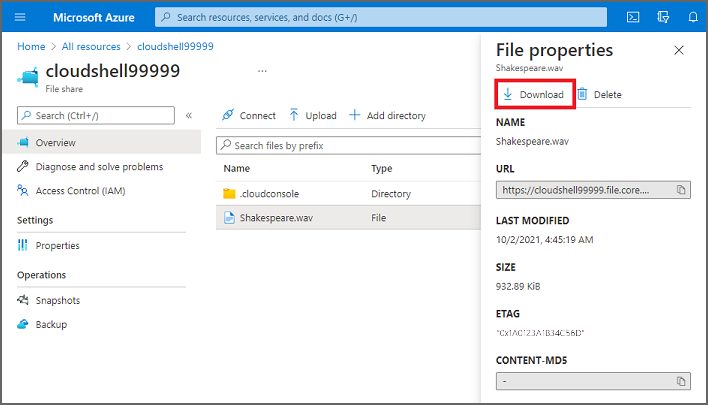This screenshot has width=708, height=405.
Task: Click the last modified date 10/2/2021, 4:45:19 AM
Action: tap(545, 240)
